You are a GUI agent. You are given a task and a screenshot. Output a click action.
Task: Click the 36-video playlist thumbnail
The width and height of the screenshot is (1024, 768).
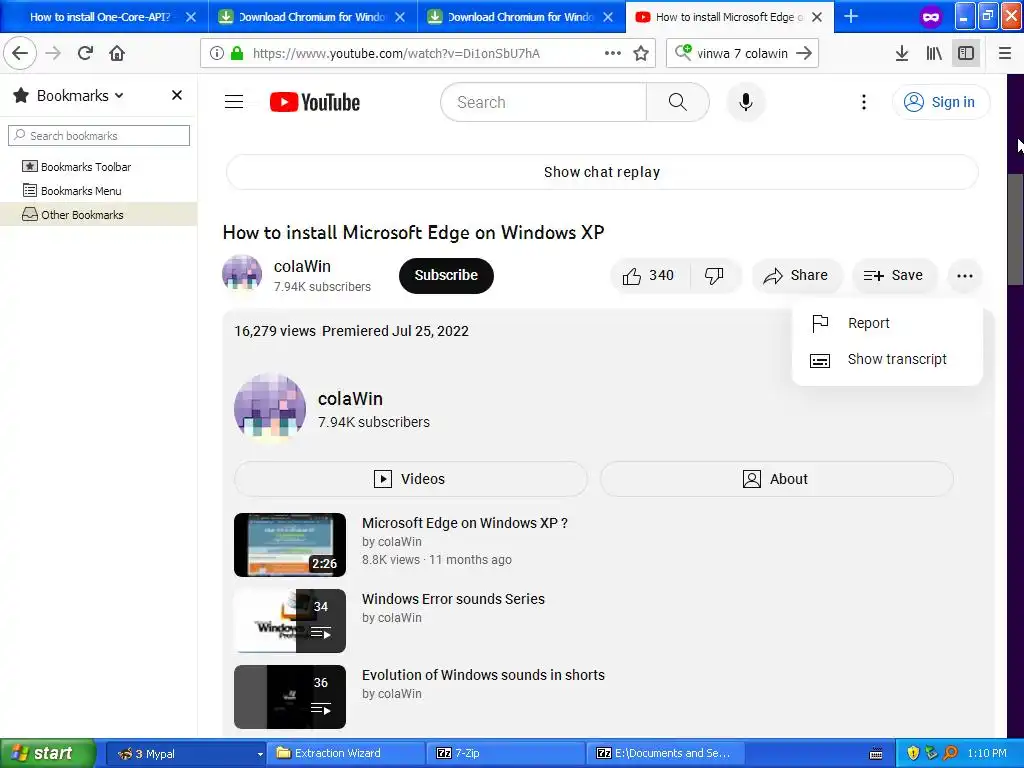pos(289,696)
